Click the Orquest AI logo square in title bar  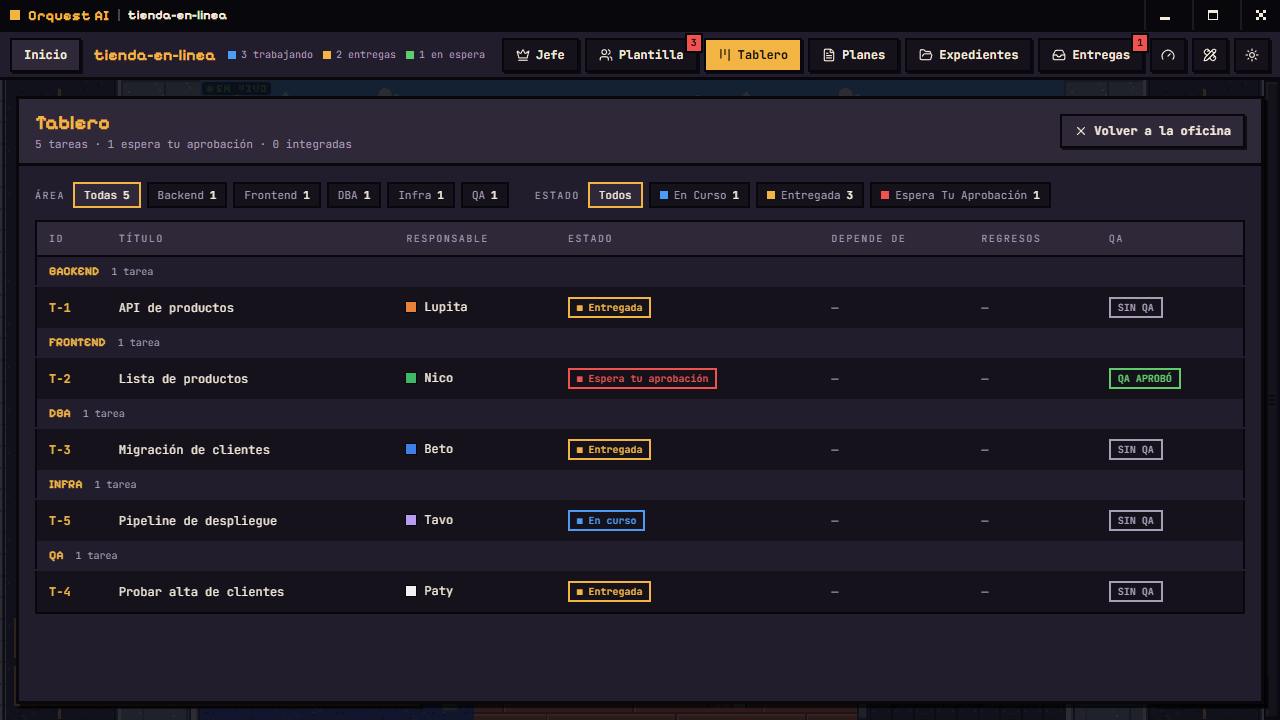pyautogui.click(x=15, y=15)
